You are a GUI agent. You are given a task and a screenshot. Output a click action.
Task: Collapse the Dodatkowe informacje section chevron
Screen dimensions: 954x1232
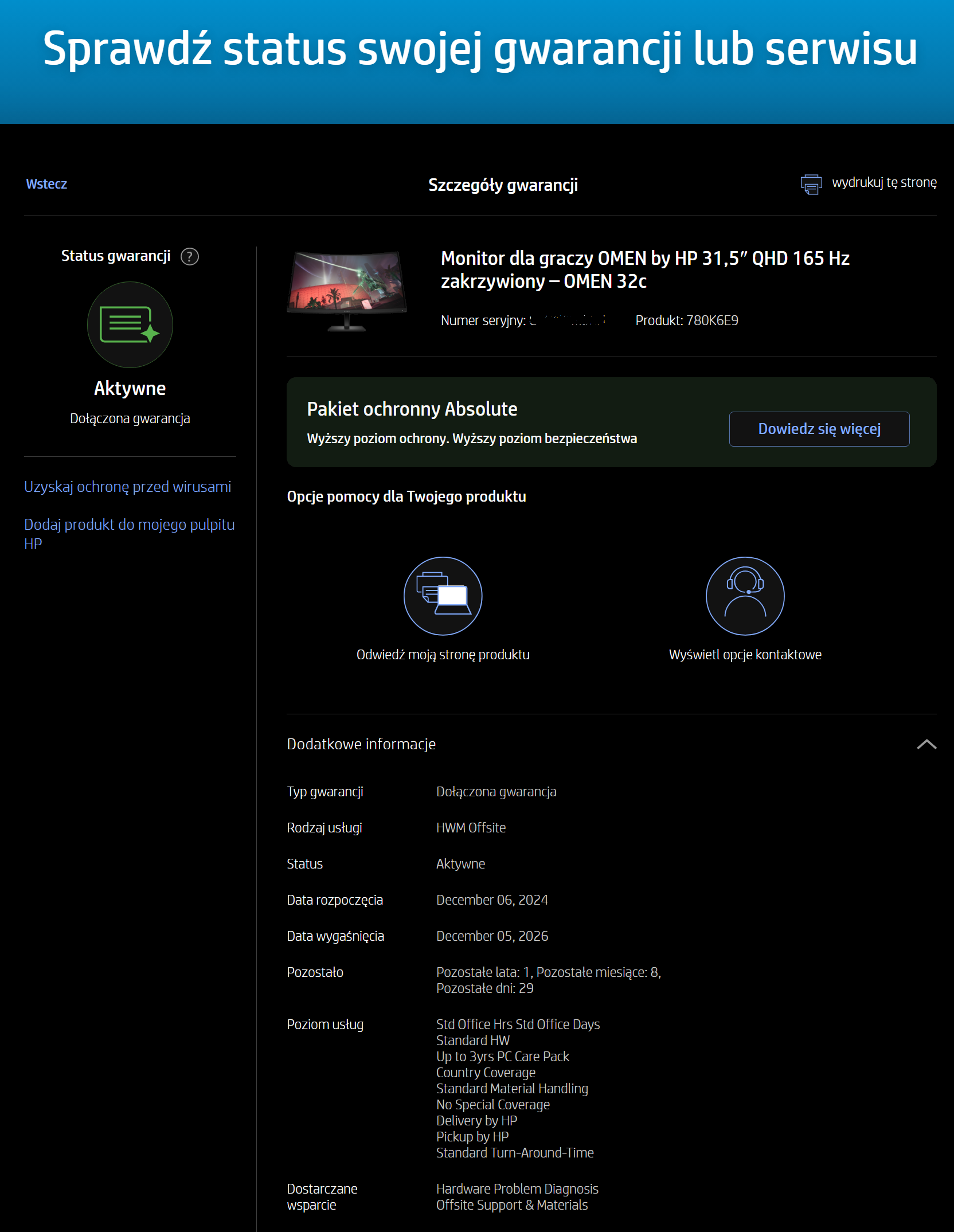click(x=926, y=744)
